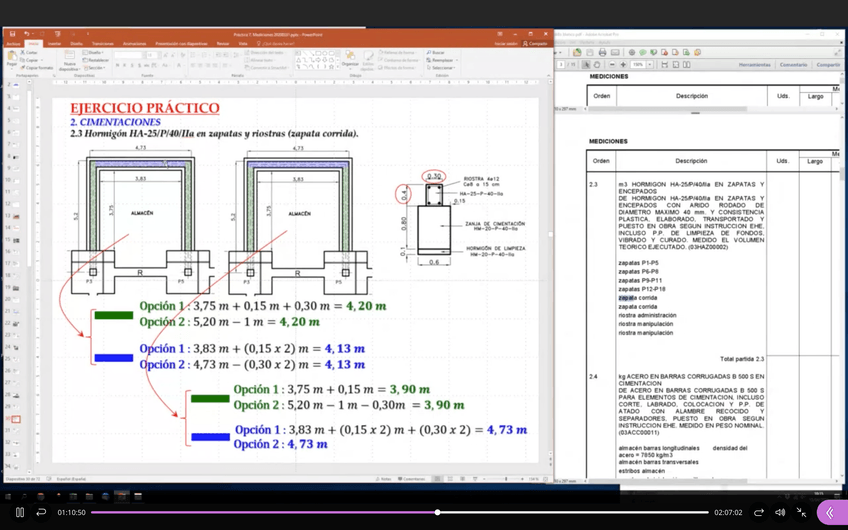The image size is (848, 530).
Task: Mute the video volume speaker icon
Action: 780,512
